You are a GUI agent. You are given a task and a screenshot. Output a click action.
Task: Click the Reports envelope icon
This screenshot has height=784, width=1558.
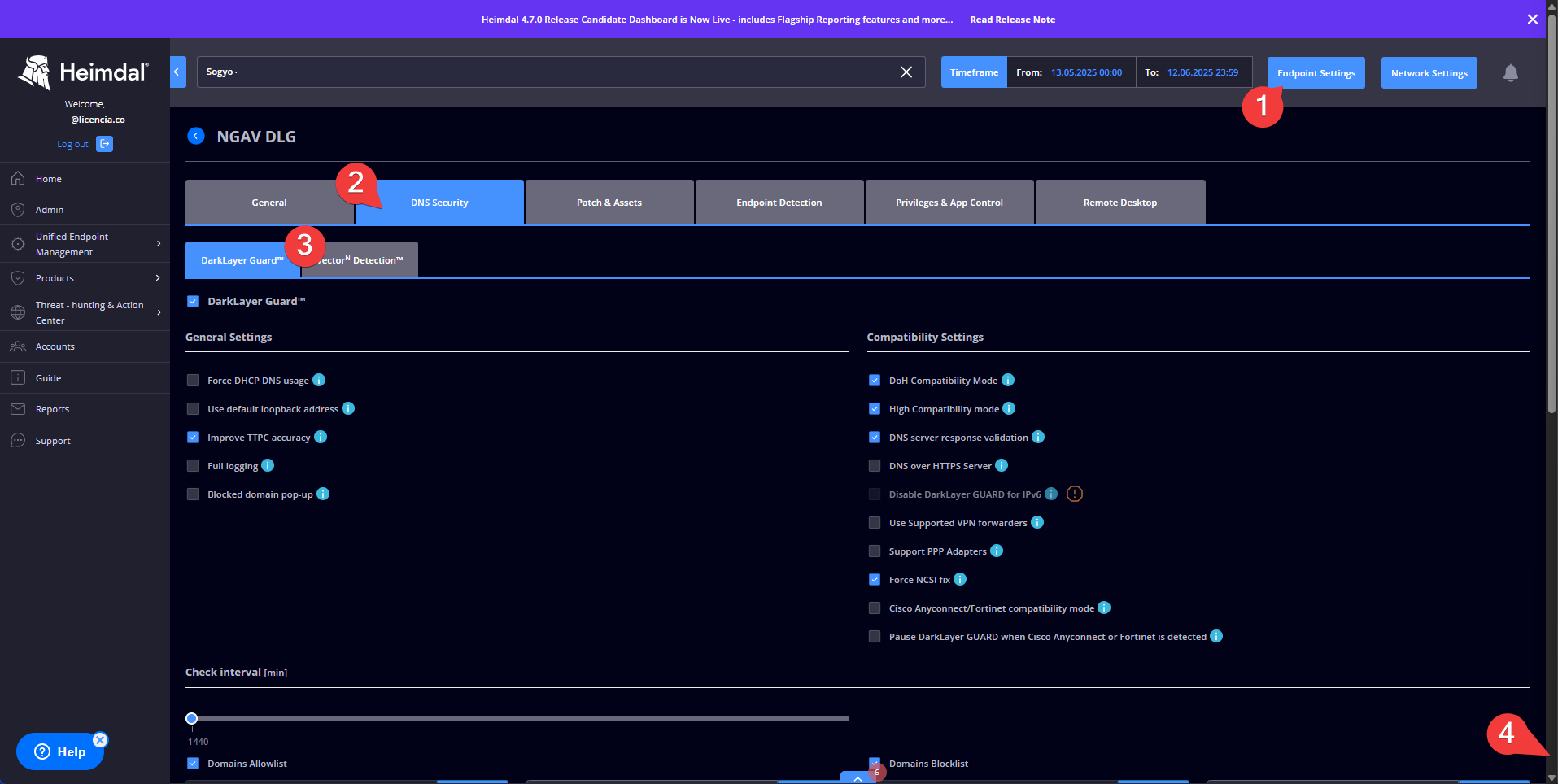(18, 409)
